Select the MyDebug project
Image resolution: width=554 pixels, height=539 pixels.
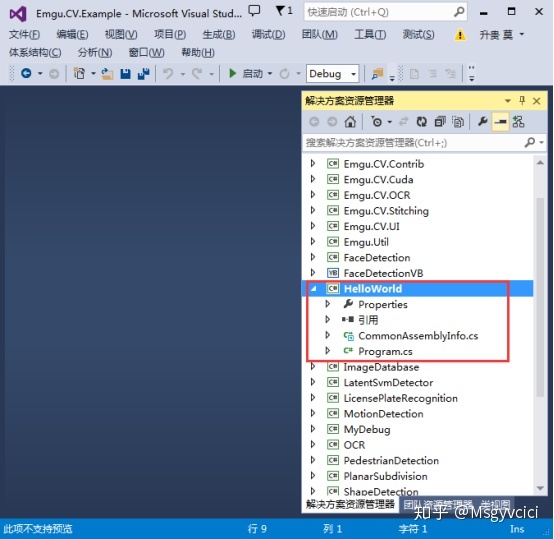(x=367, y=429)
